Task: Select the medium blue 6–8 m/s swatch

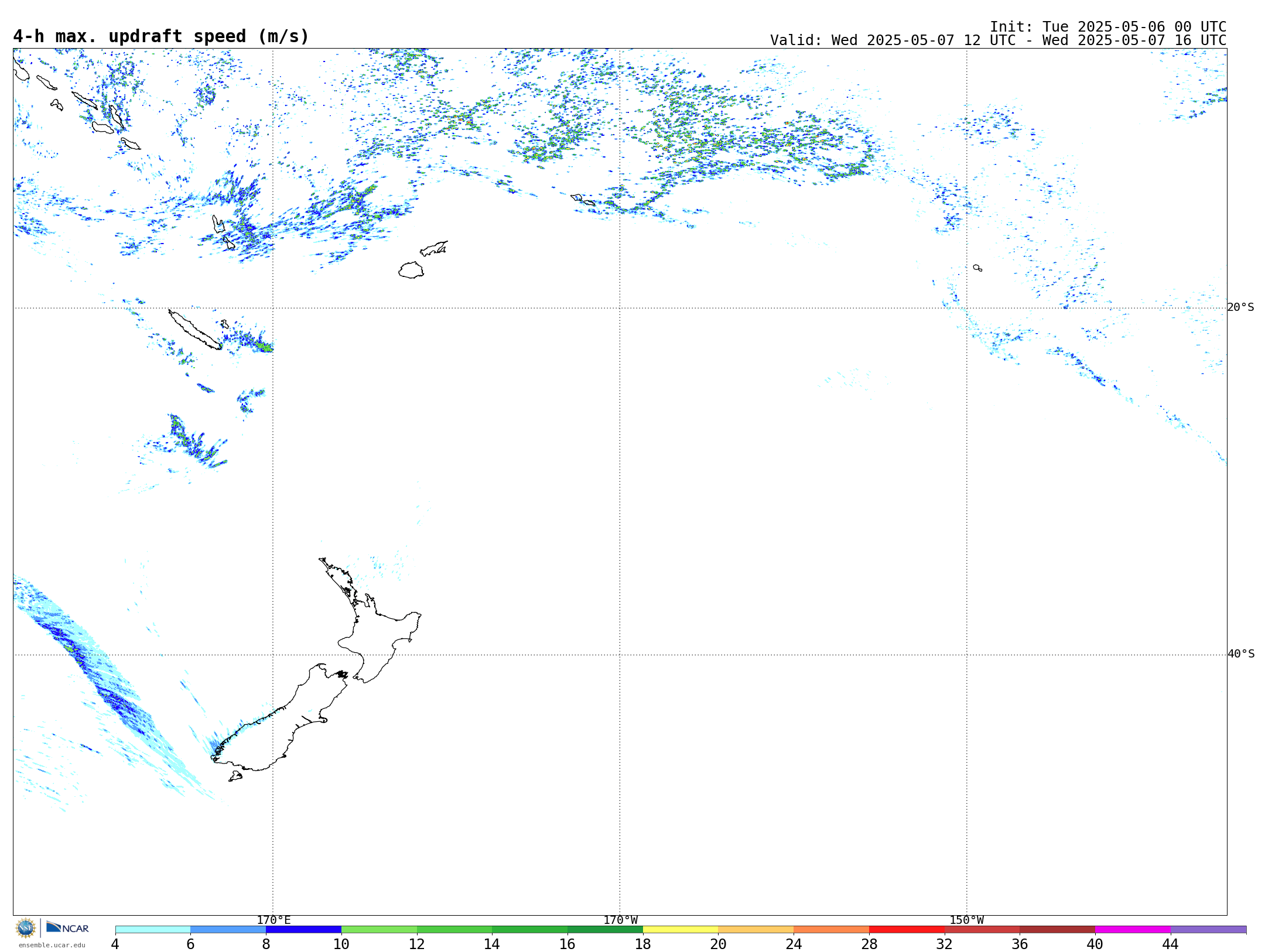Action: 228,929
